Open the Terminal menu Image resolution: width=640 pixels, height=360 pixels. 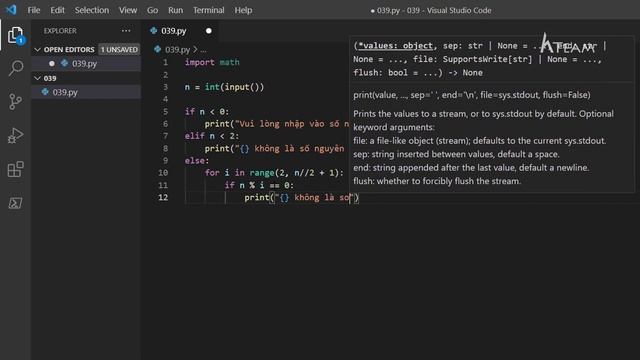[x=209, y=10]
